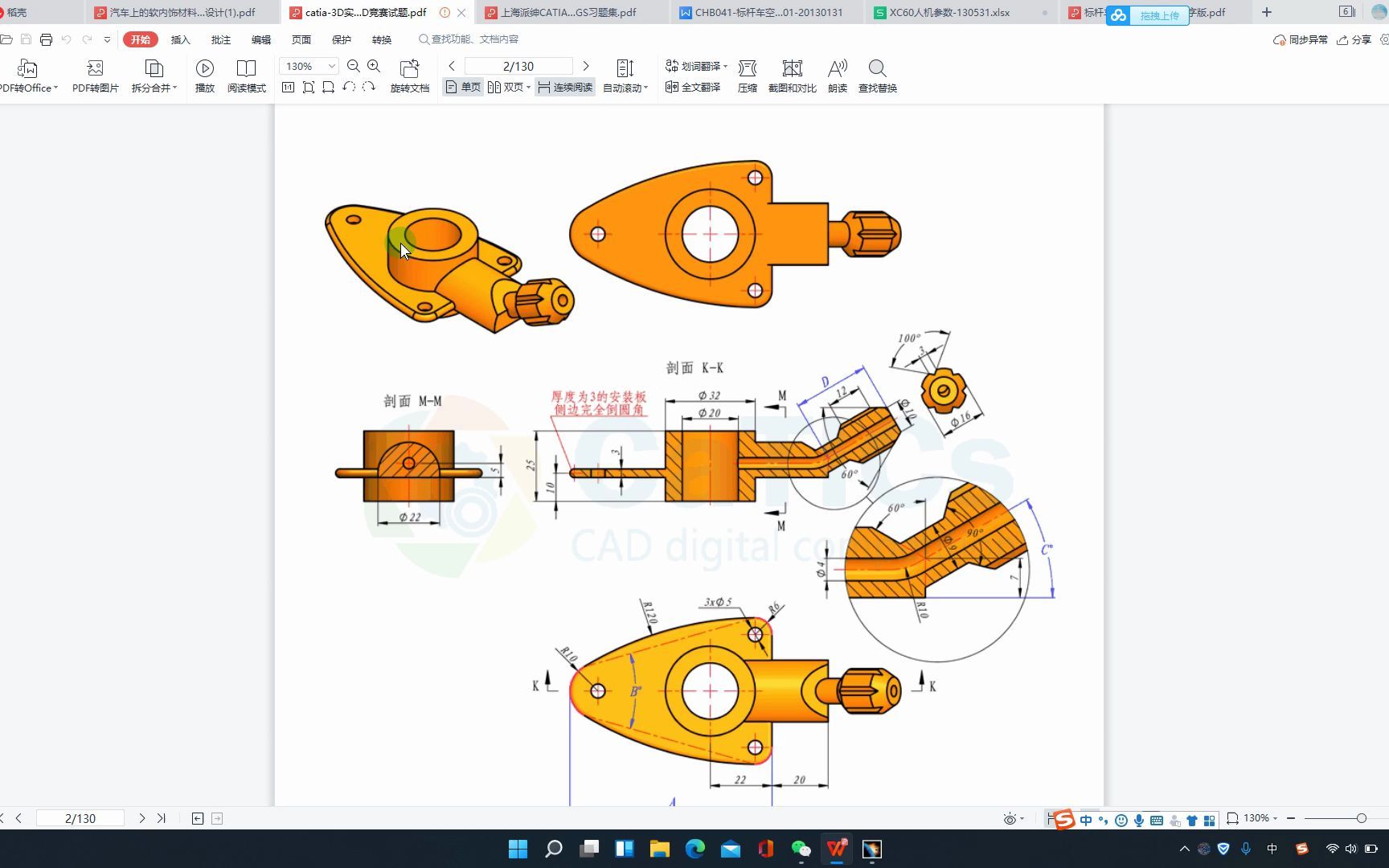Toggle 连续阅读 continuous reading mode
This screenshot has width=1389, height=868.
click(x=564, y=87)
